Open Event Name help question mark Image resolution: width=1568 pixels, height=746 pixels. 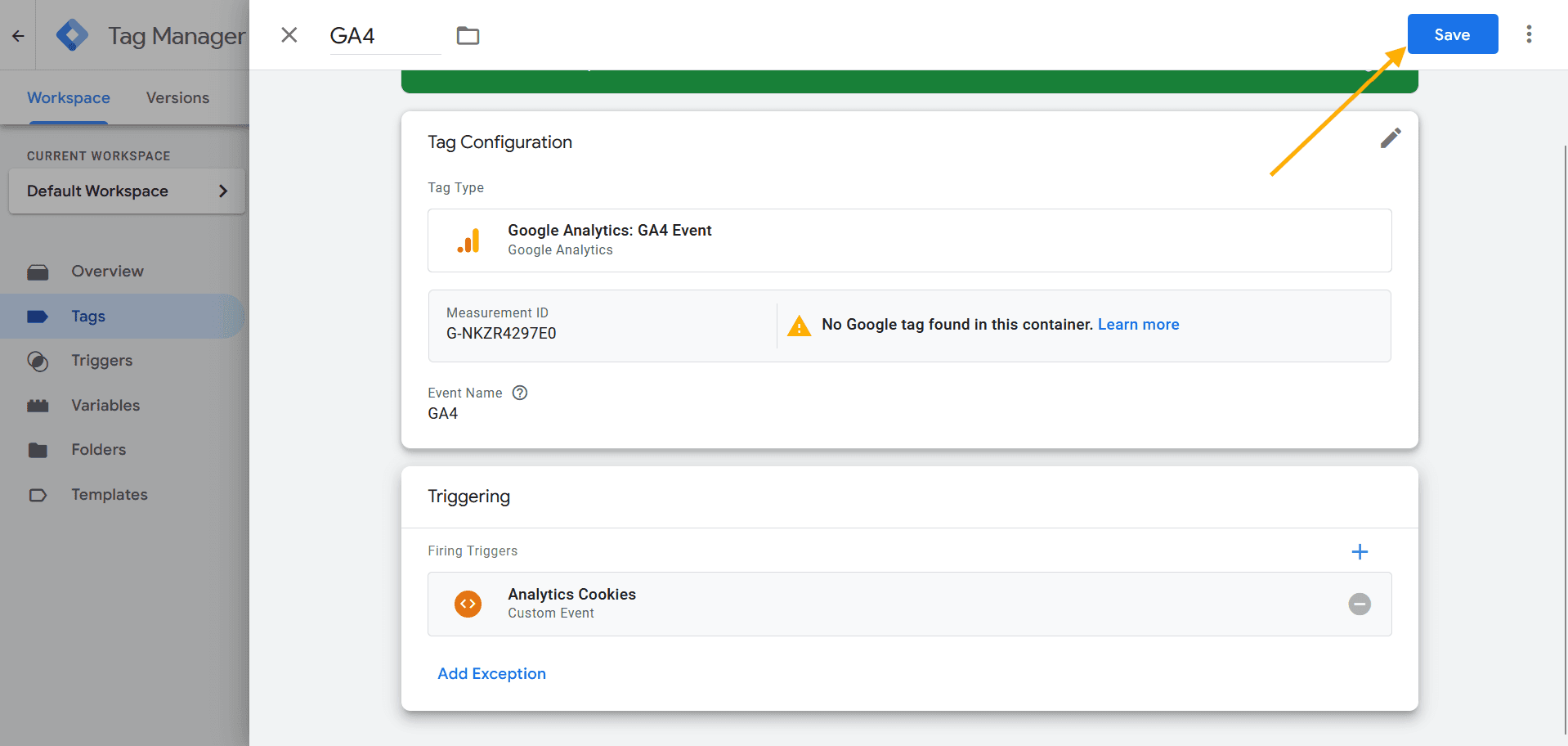click(x=520, y=393)
